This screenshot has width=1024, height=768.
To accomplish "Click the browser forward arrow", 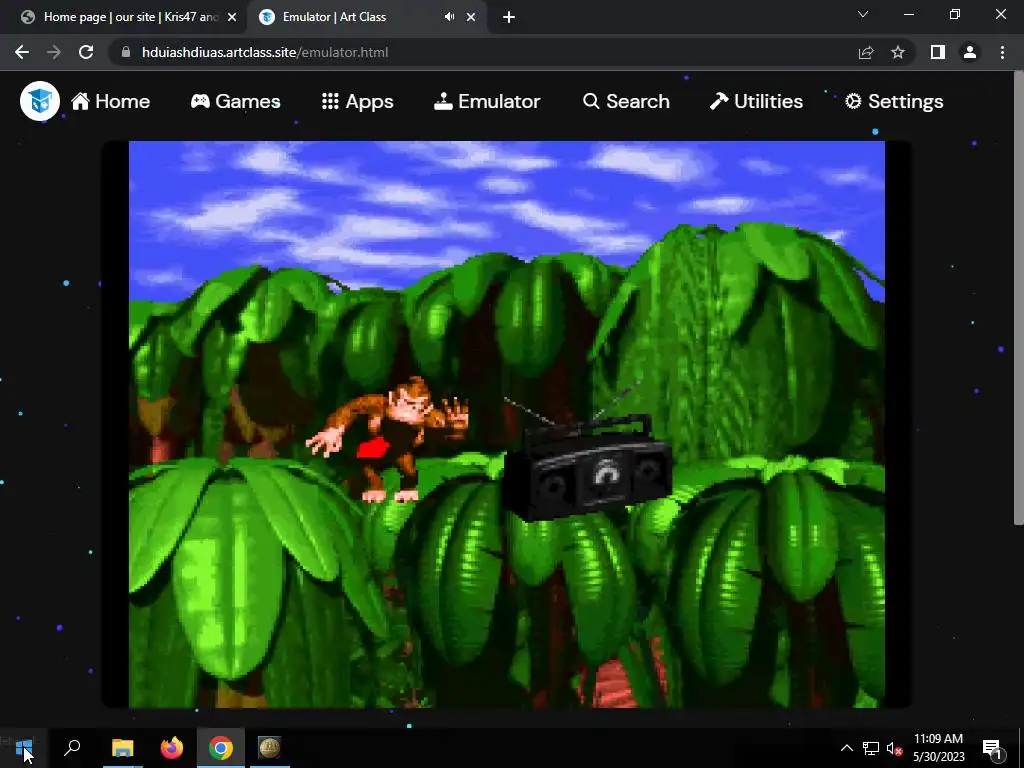I will tap(54, 52).
